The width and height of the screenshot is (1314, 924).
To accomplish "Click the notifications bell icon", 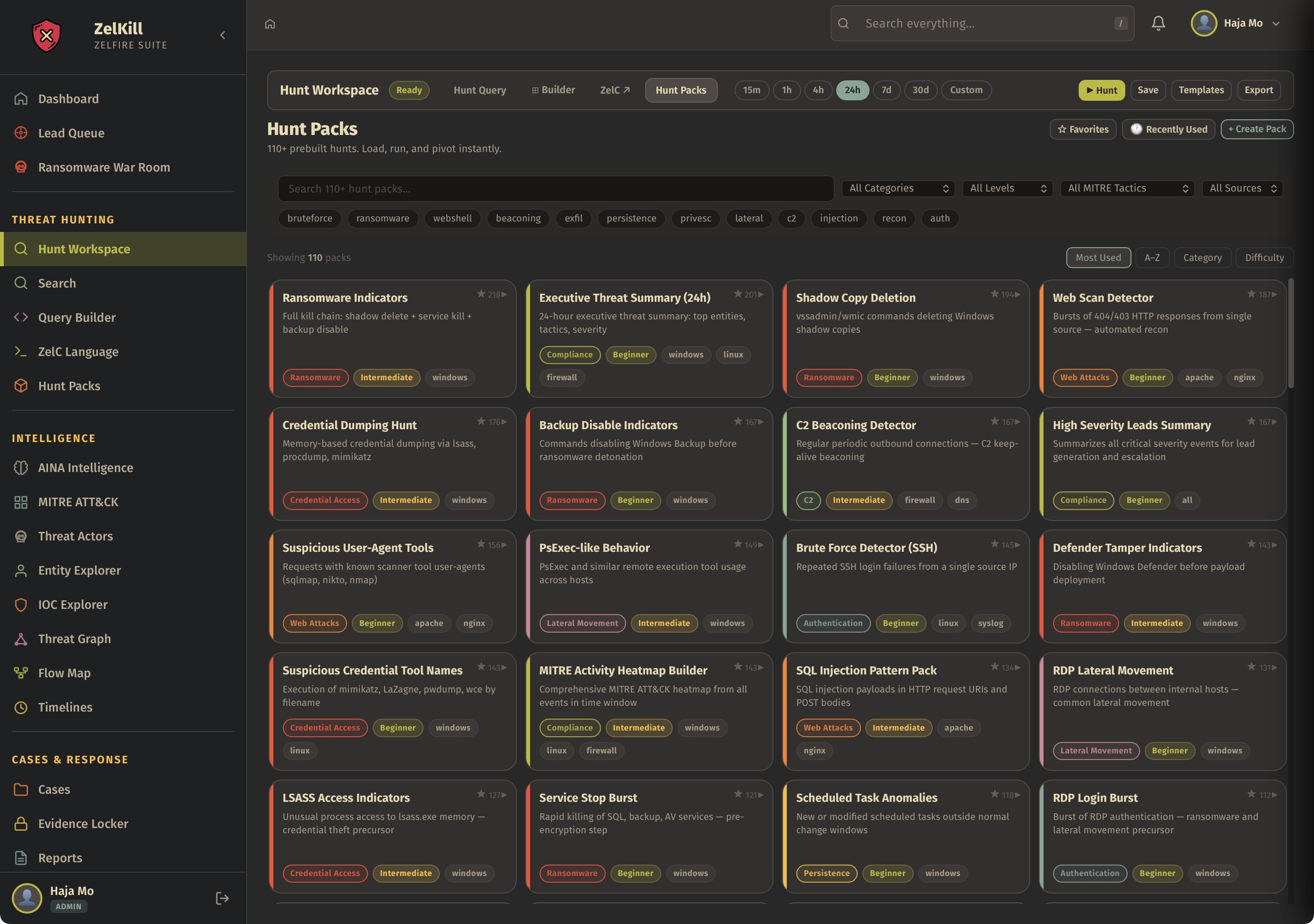I will click(1158, 23).
